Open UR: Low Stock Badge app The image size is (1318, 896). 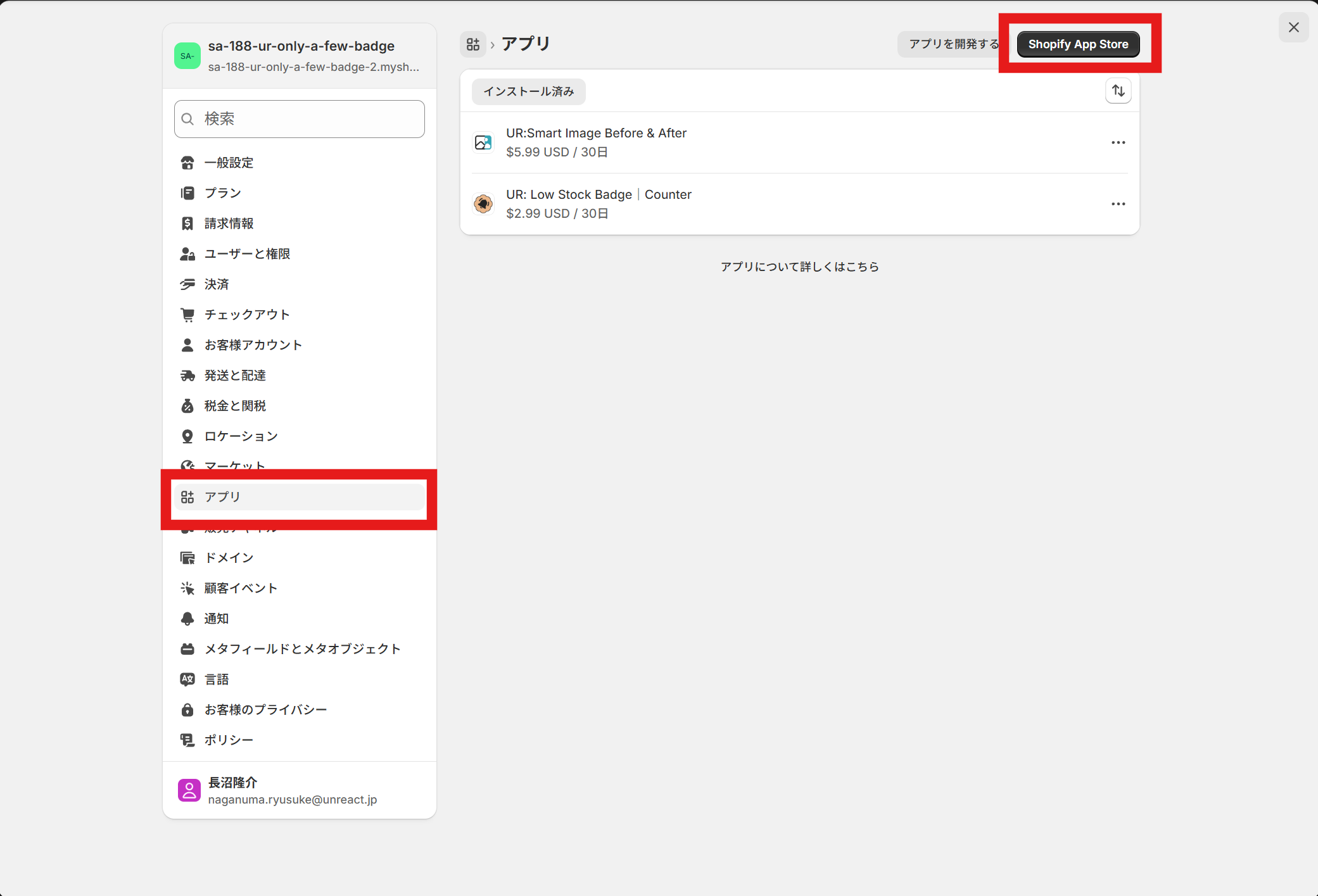coord(799,204)
